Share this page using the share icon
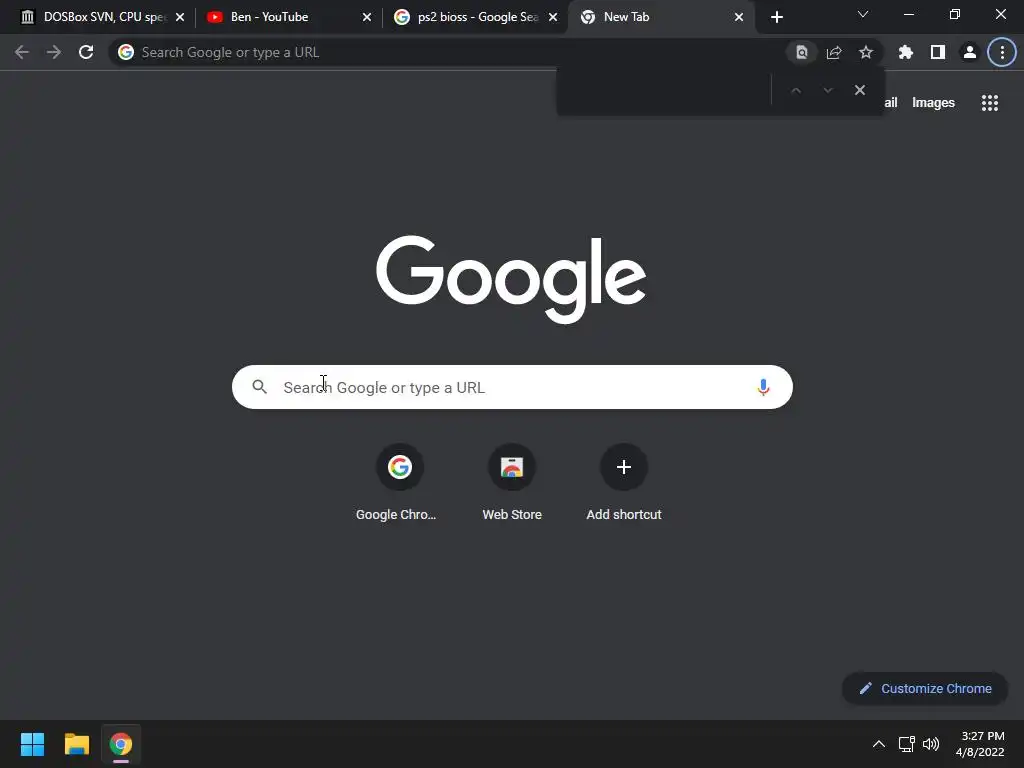This screenshot has height=768, width=1024. coord(834,52)
